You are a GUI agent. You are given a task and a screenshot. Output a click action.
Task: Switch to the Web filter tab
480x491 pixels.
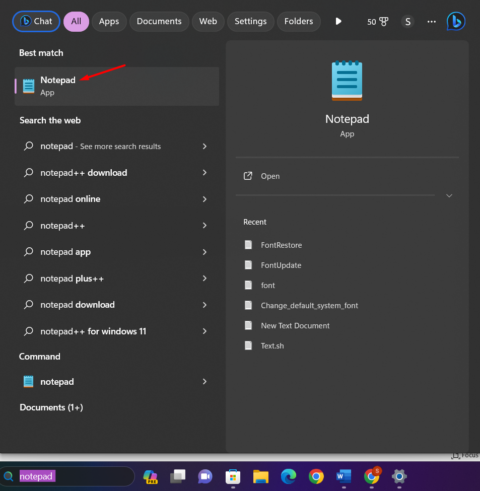(x=208, y=21)
